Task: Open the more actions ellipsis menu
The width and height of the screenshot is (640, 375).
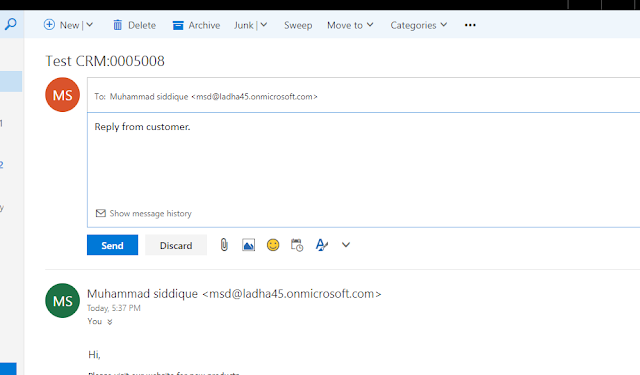Action: pos(470,25)
